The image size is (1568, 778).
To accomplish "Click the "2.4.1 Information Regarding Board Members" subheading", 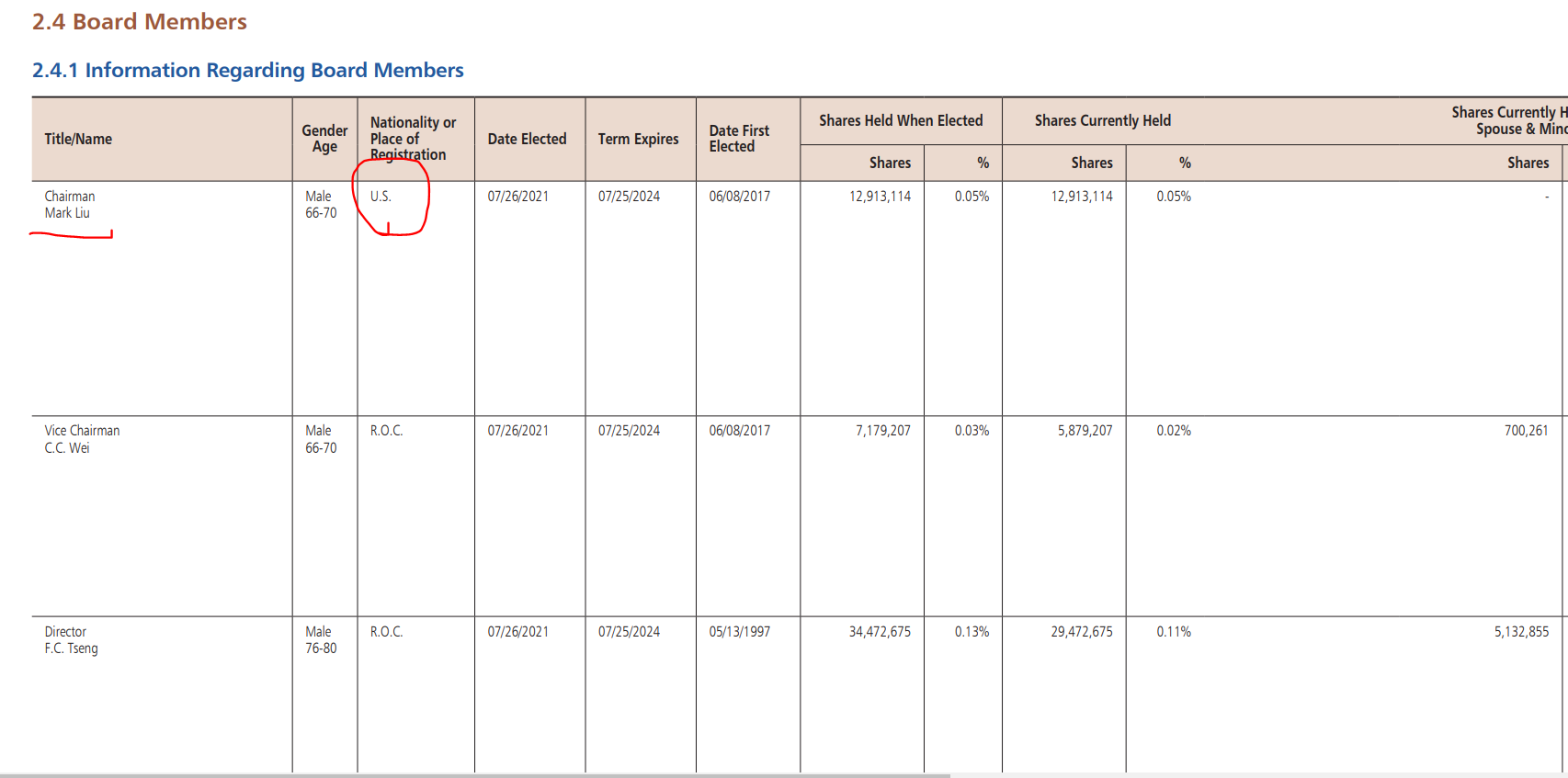I will tap(247, 71).
